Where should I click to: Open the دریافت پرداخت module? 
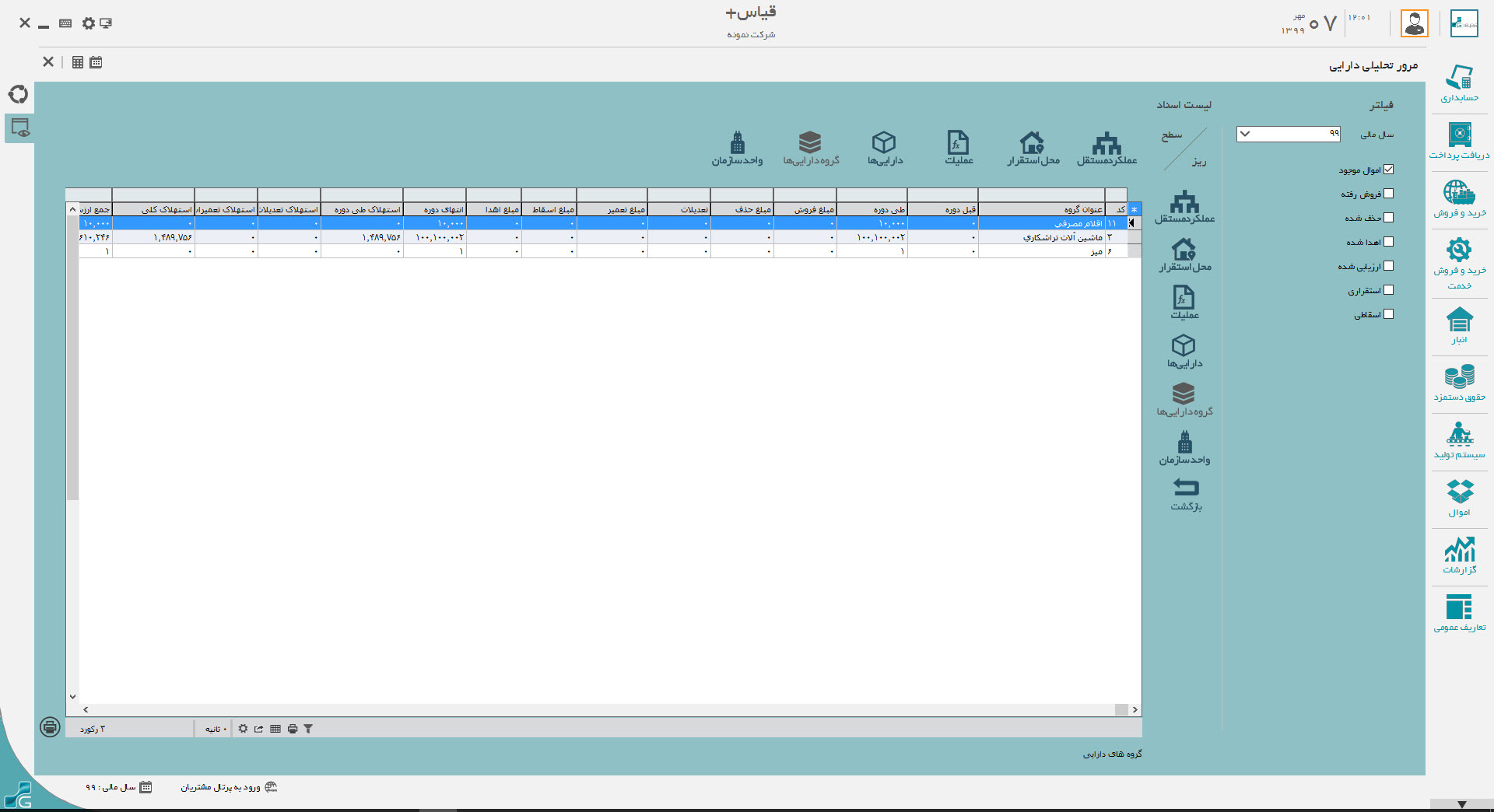click(x=1459, y=141)
